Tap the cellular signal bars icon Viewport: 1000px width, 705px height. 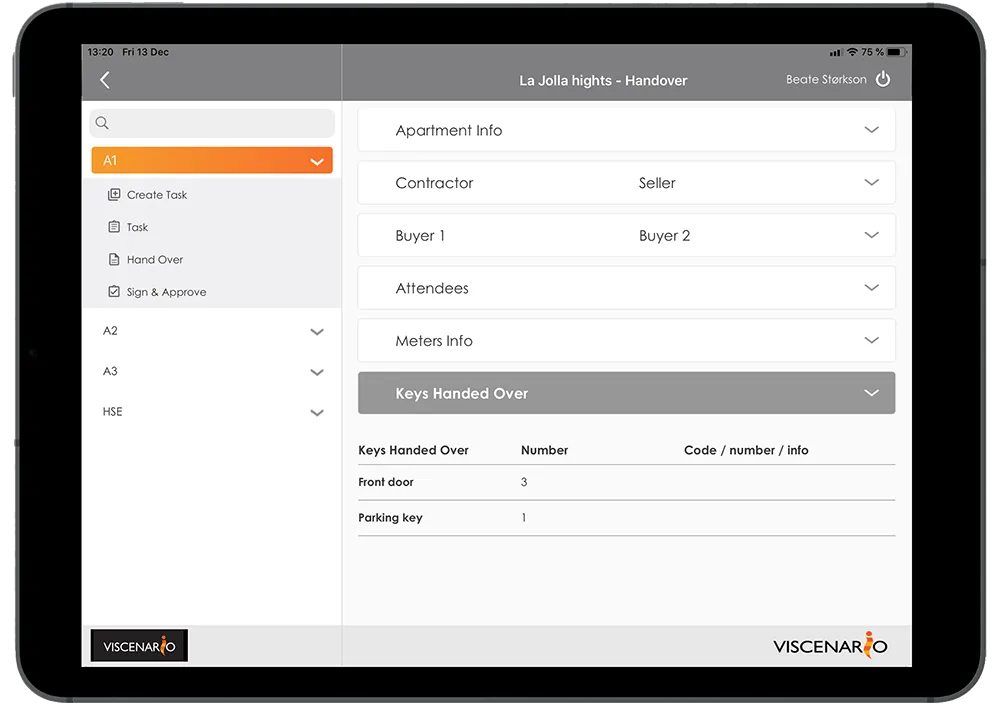tap(835, 52)
